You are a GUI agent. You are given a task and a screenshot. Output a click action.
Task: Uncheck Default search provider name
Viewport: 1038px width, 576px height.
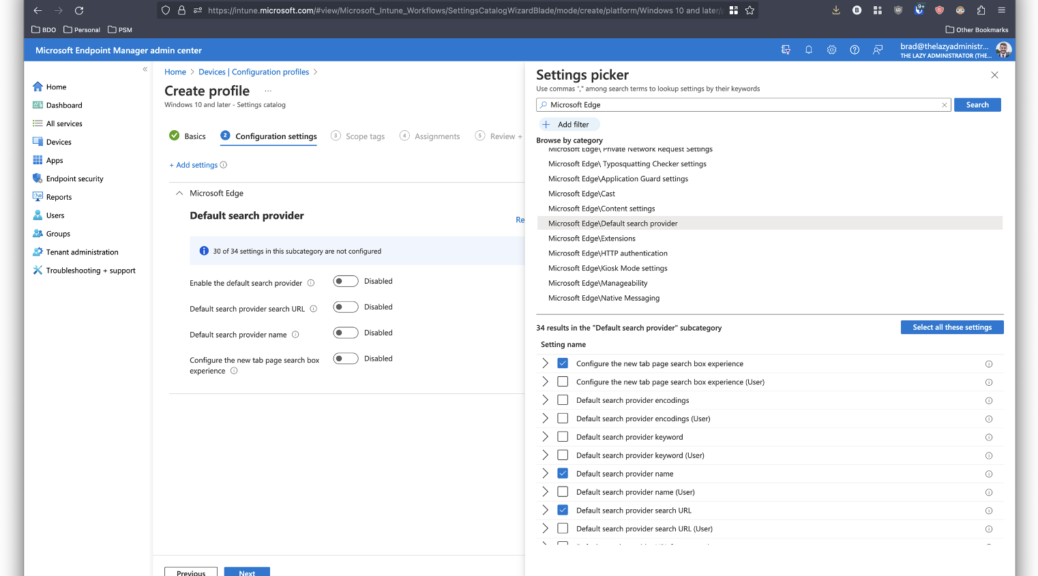(x=563, y=473)
